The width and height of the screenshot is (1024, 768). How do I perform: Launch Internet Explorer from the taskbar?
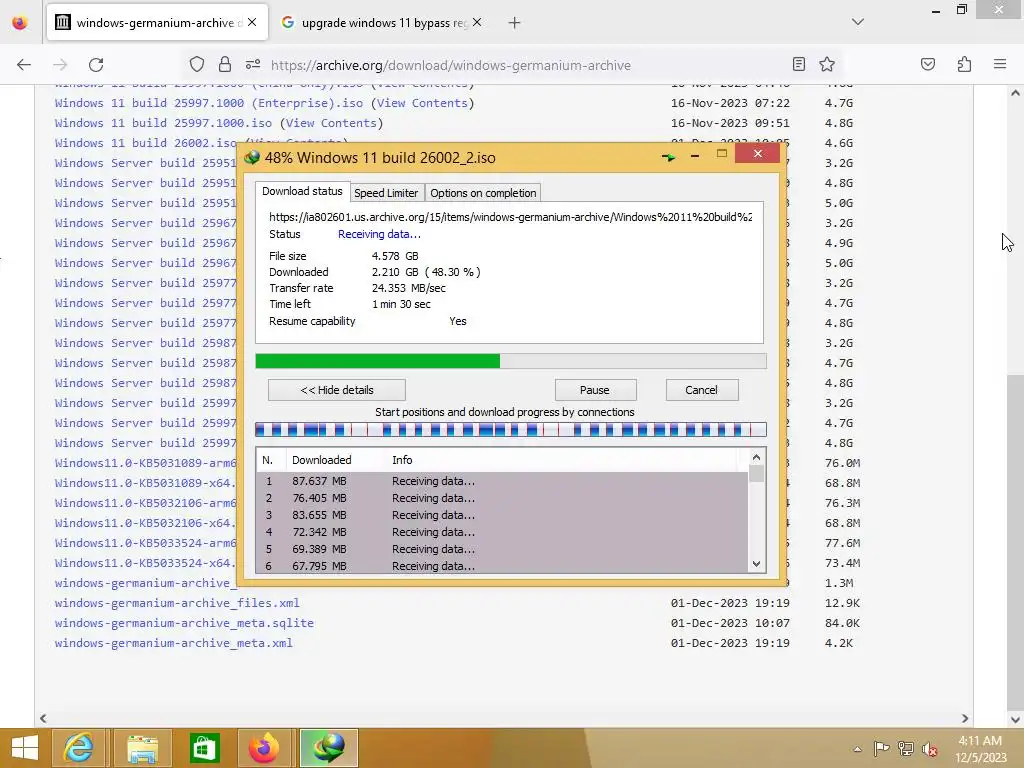78,748
